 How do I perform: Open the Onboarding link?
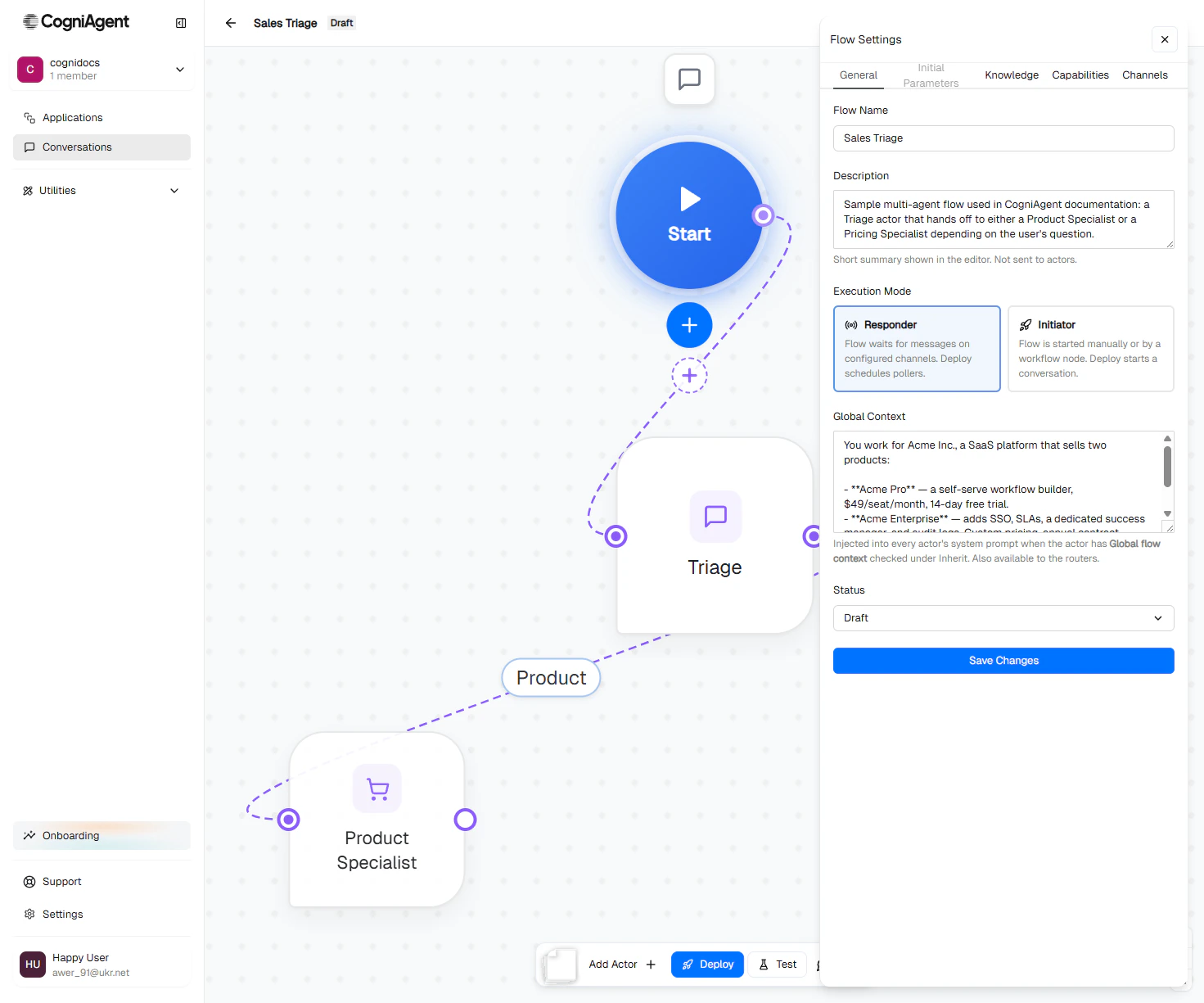coord(101,835)
